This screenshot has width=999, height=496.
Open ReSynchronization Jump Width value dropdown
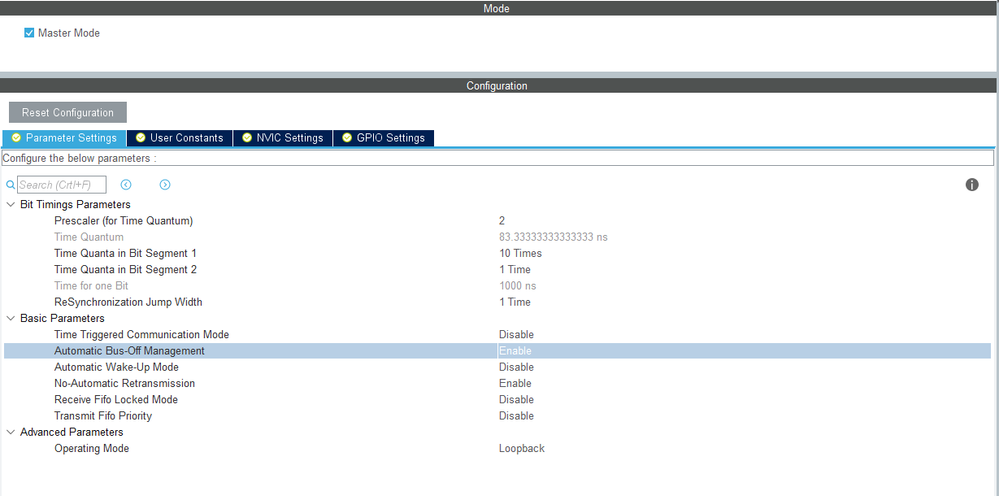(x=515, y=302)
